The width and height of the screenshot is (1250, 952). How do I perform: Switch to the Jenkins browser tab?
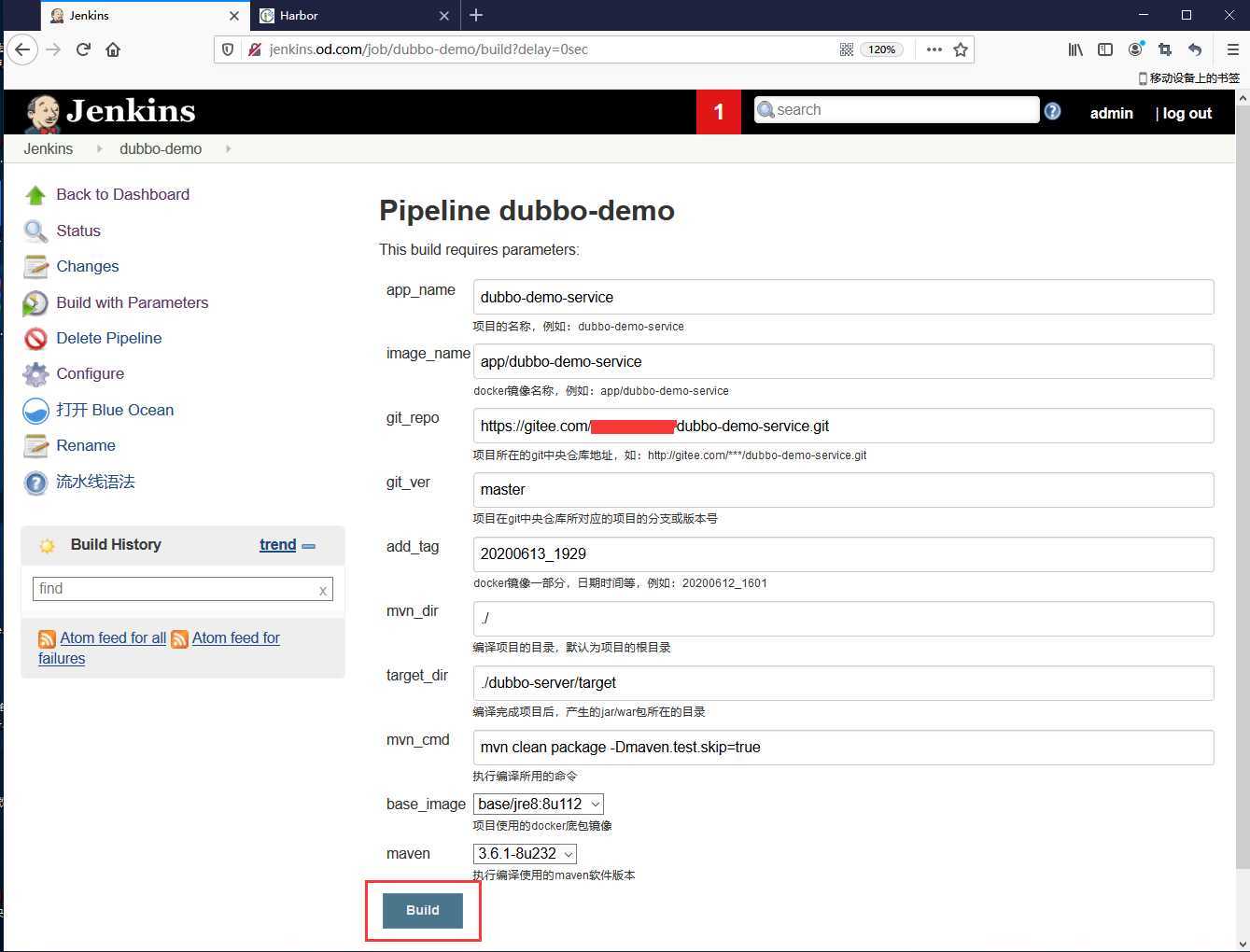coord(145,15)
